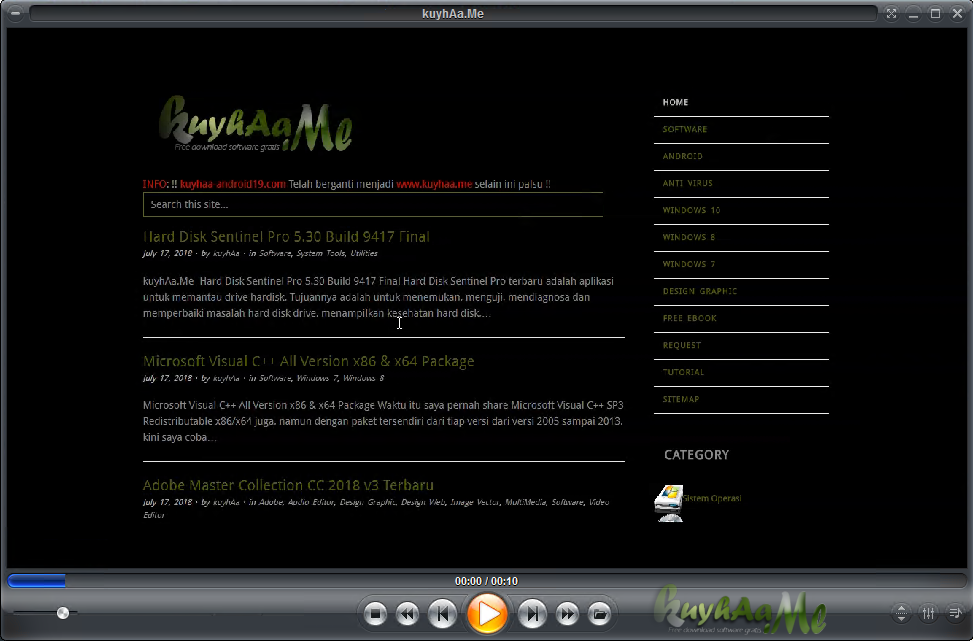Open the Microsoft Visual C++ All Version post

(x=308, y=361)
